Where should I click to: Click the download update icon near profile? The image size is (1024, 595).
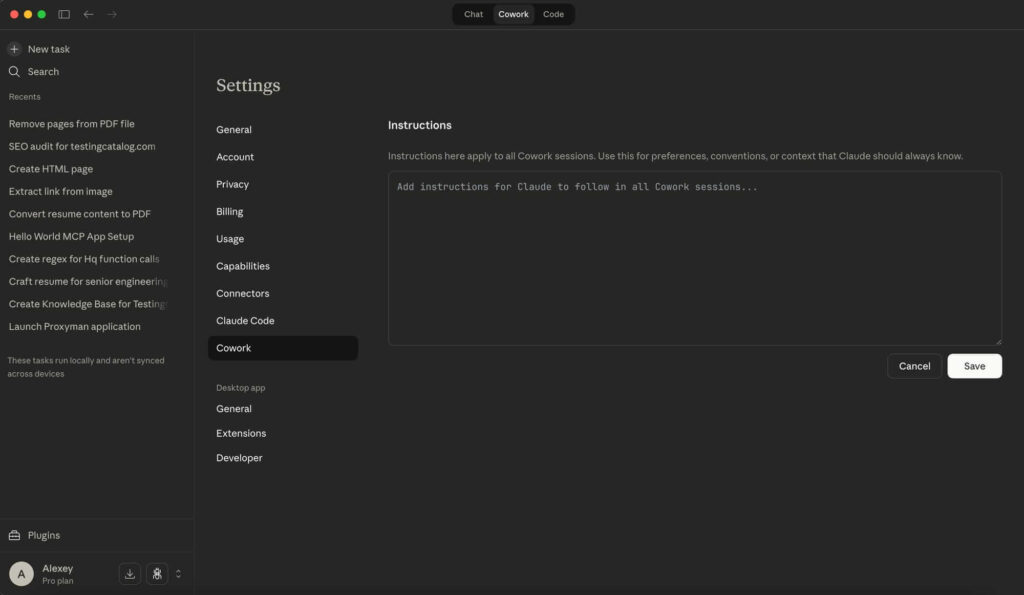click(x=129, y=573)
